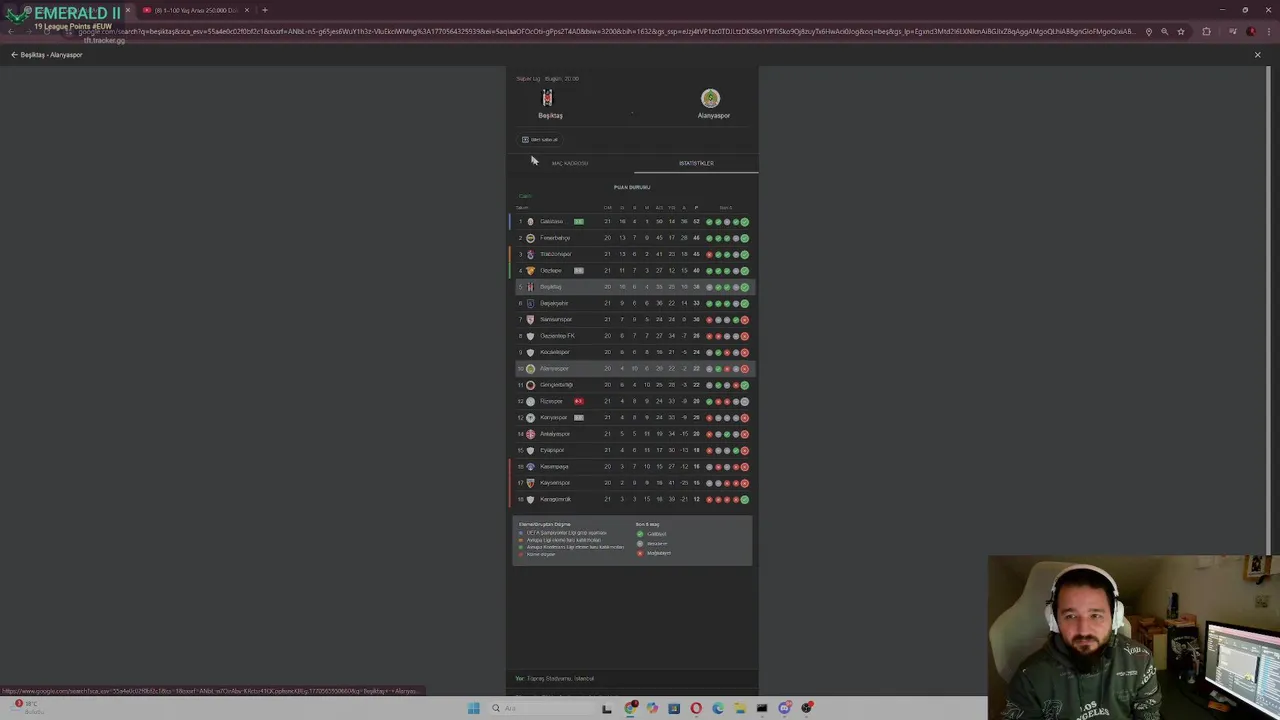Viewport: 1280px width, 720px height.
Task: Click Trabzonspor team name in table
Action: 556,254
